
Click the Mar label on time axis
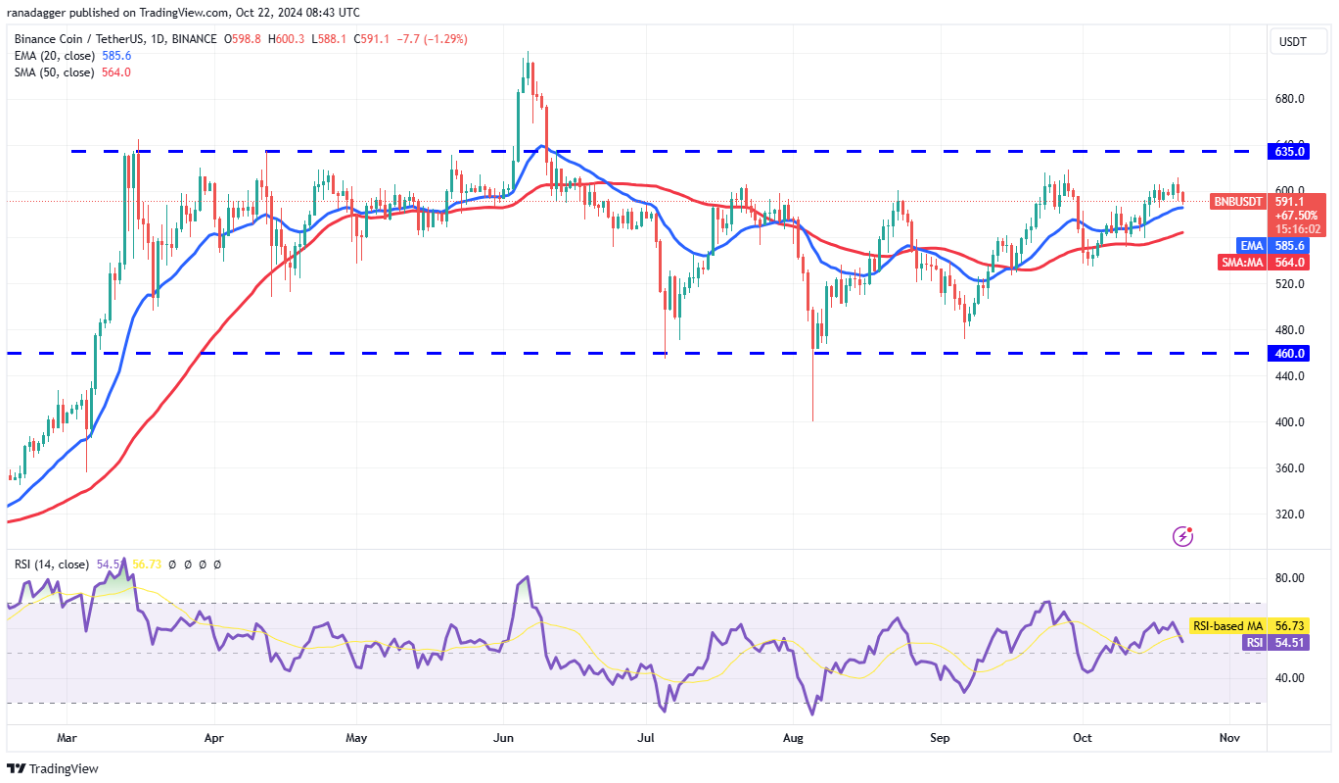pyautogui.click(x=66, y=737)
